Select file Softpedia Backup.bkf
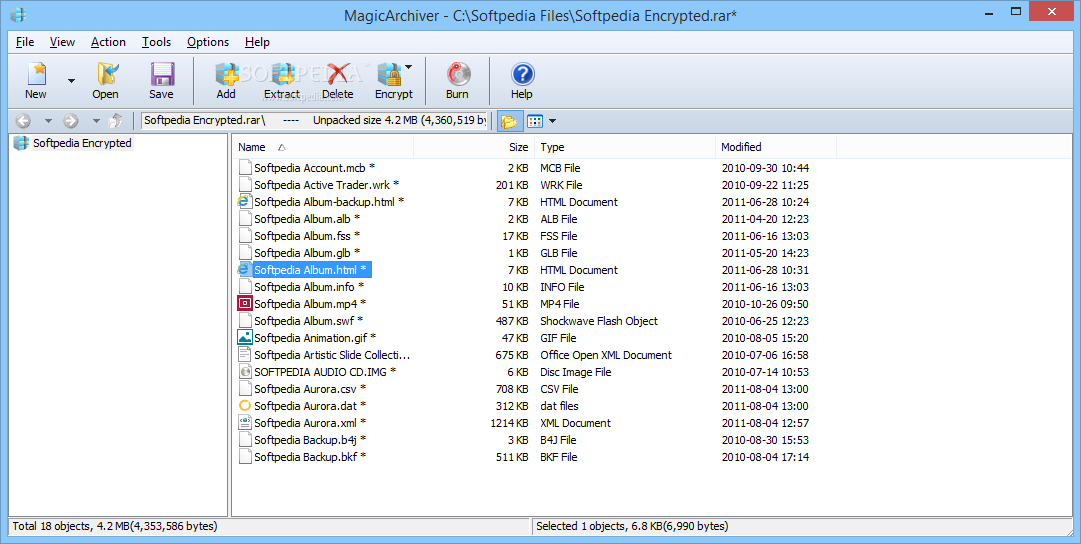This screenshot has height=544, width=1081. [310, 457]
